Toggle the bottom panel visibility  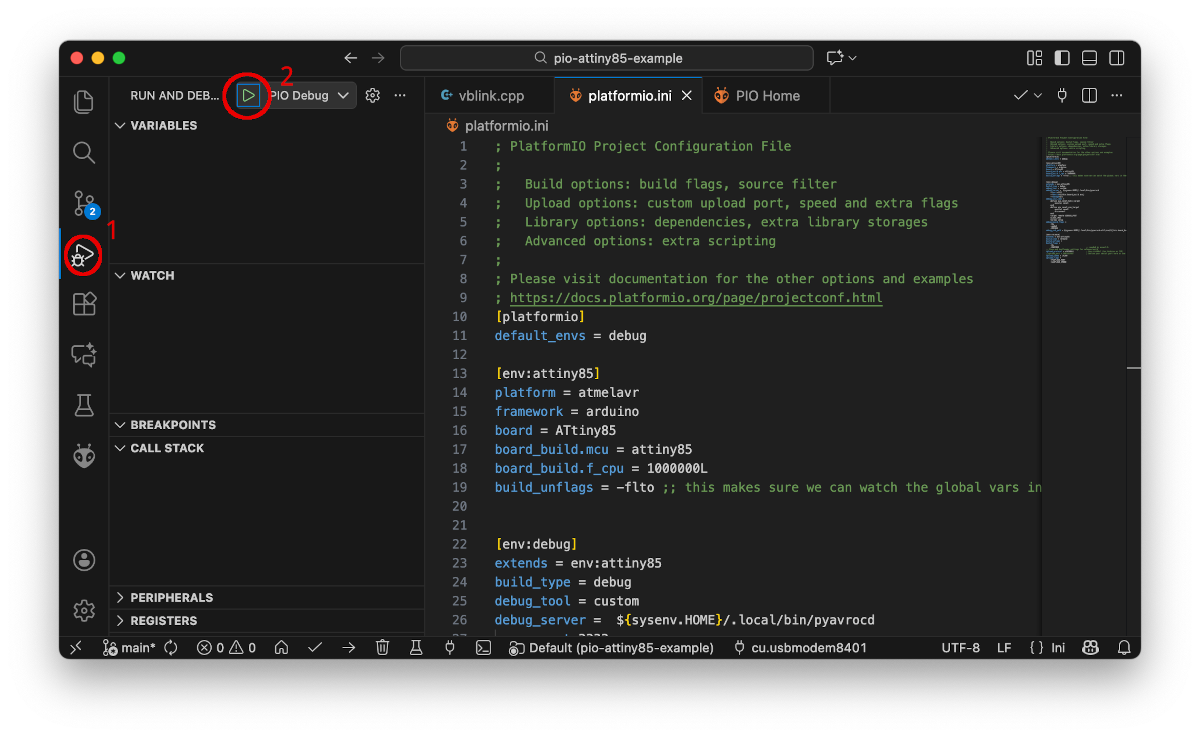point(1089,58)
